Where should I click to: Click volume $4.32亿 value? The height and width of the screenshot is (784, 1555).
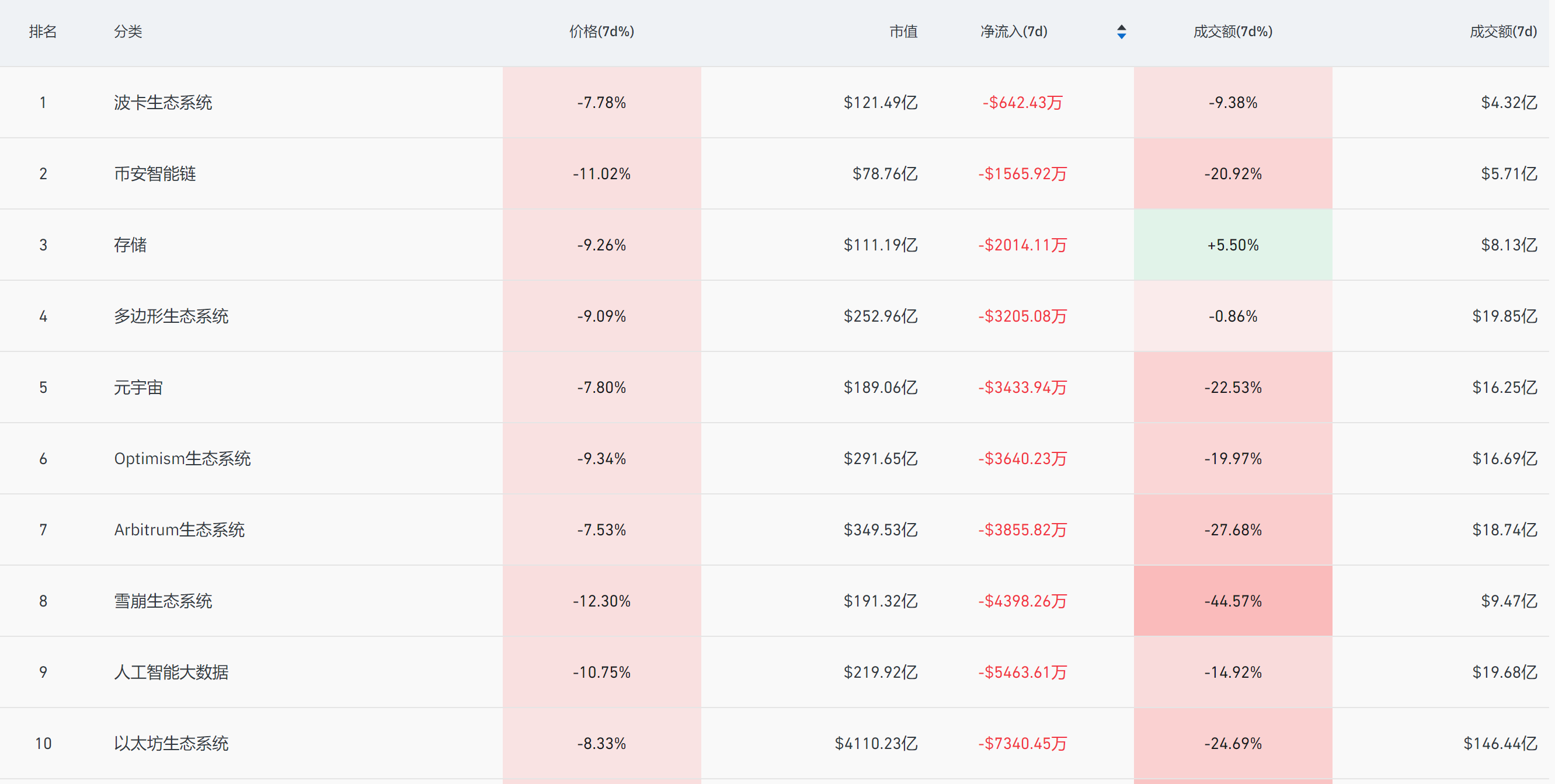click(x=1509, y=103)
